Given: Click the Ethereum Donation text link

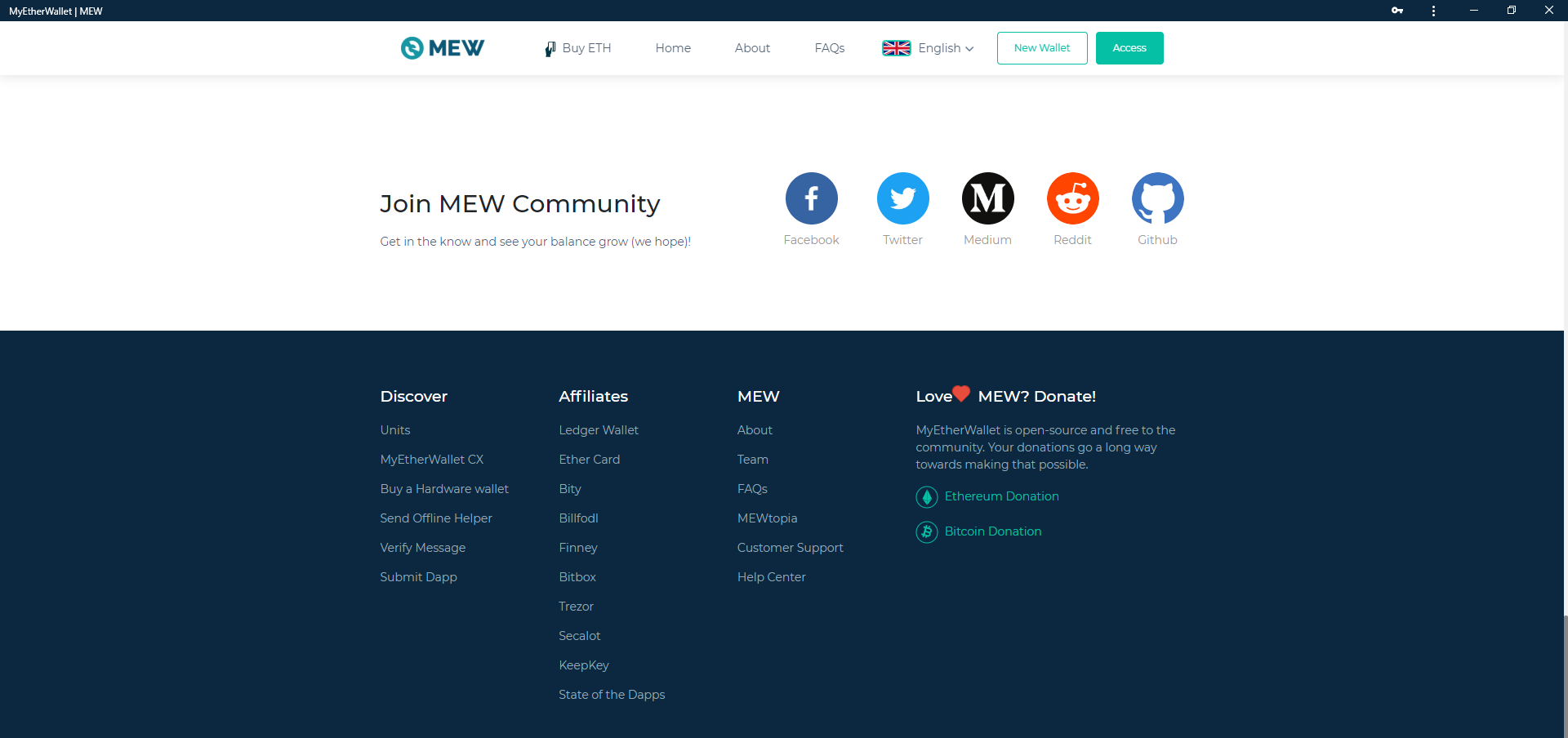Looking at the screenshot, I should (1002, 496).
